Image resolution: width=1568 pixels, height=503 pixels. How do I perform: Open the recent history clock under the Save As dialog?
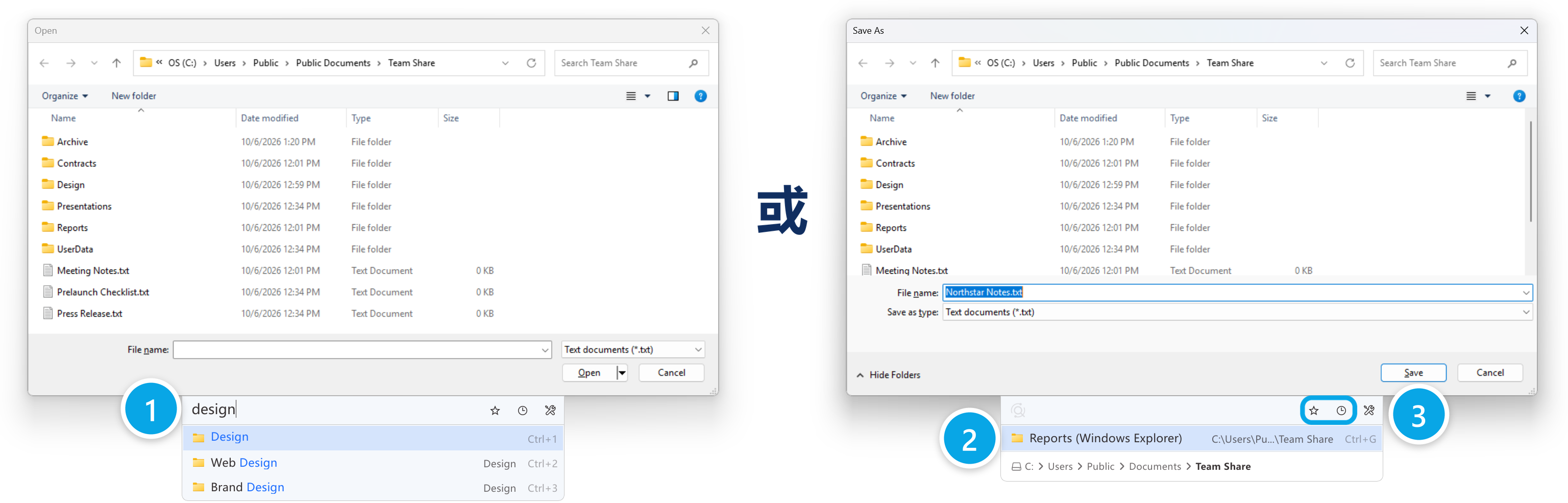click(x=1341, y=411)
